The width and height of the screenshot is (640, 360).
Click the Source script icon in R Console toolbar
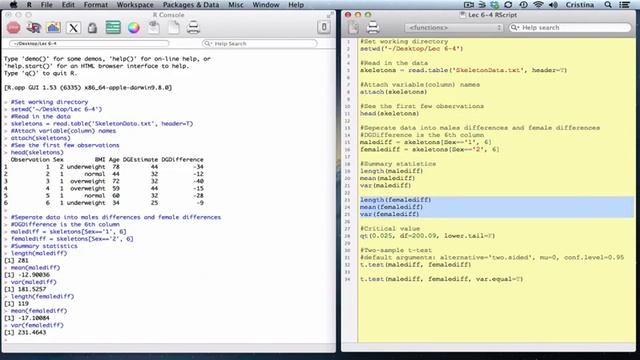click(33, 28)
